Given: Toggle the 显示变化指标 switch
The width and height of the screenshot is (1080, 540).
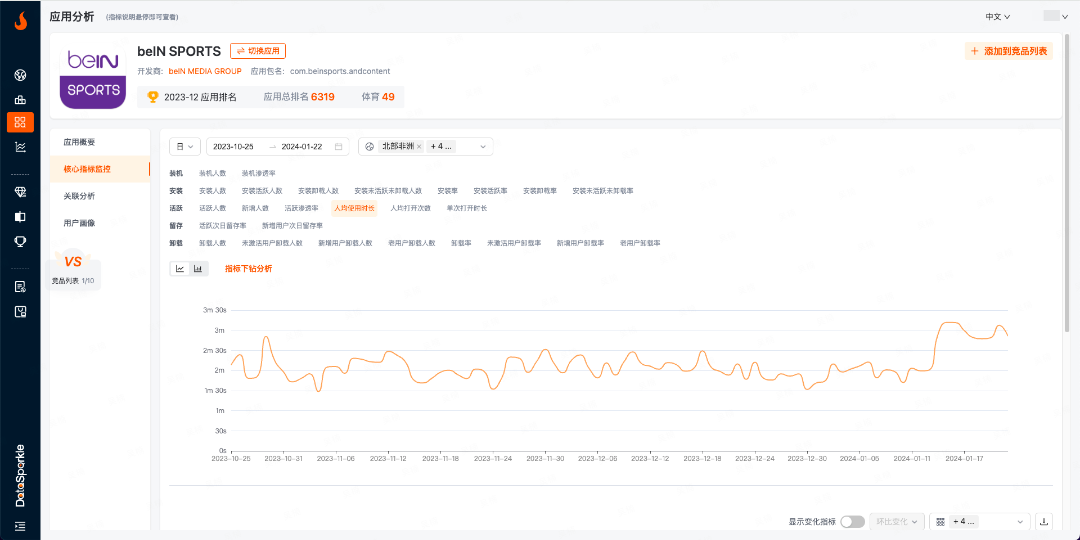Looking at the screenshot, I should [852, 522].
